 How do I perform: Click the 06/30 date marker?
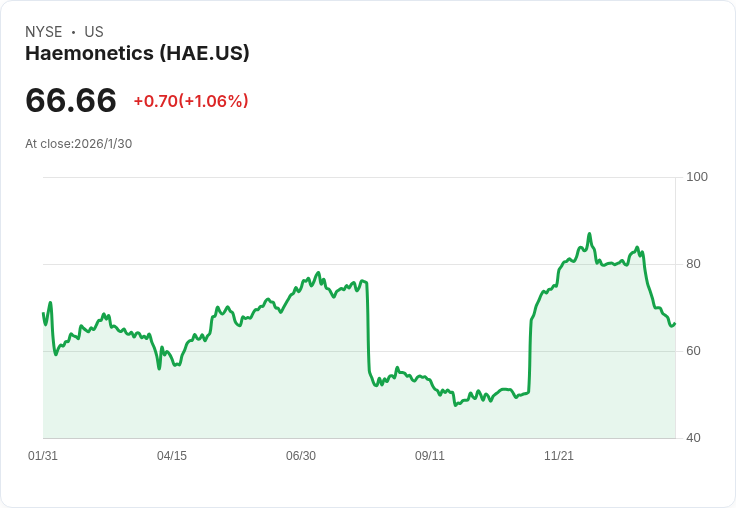(x=301, y=456)
